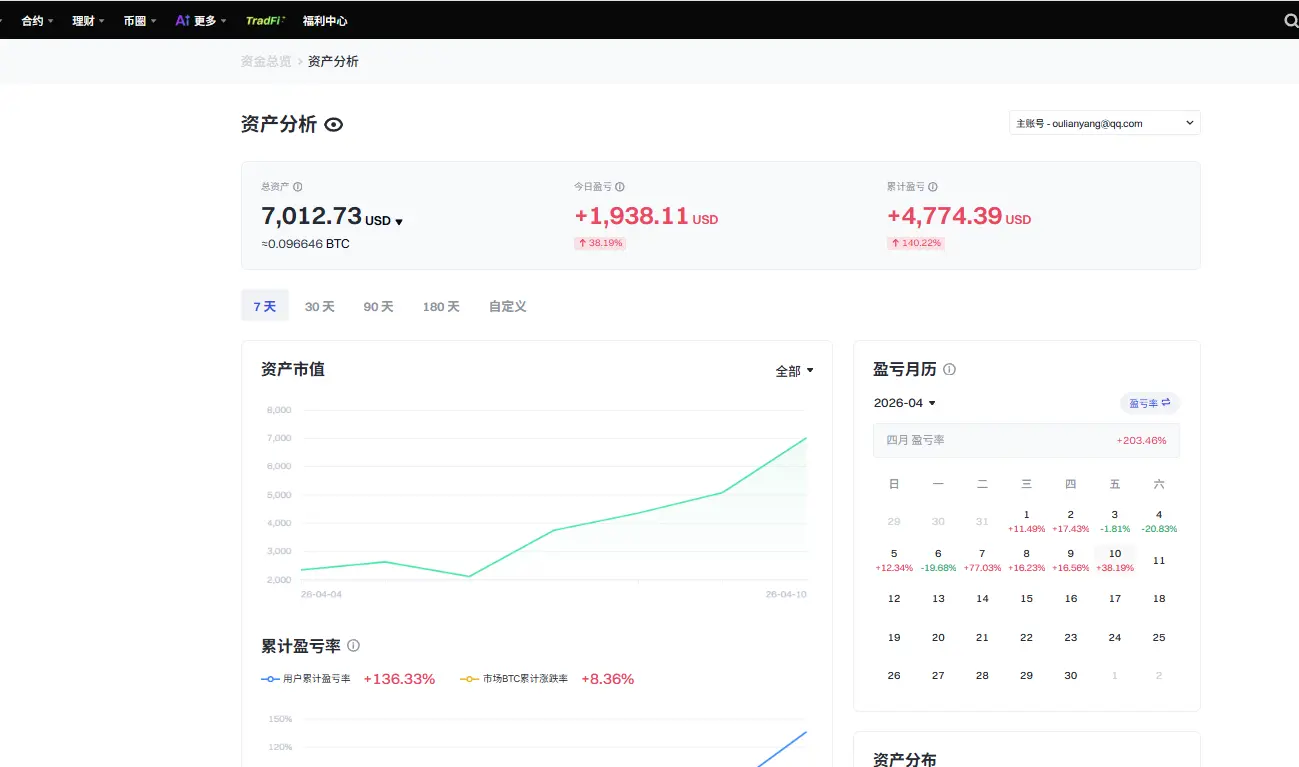Expand the 合约 navigation menu
Viewport: 1299px width, 767px height.
coord(38,20)
